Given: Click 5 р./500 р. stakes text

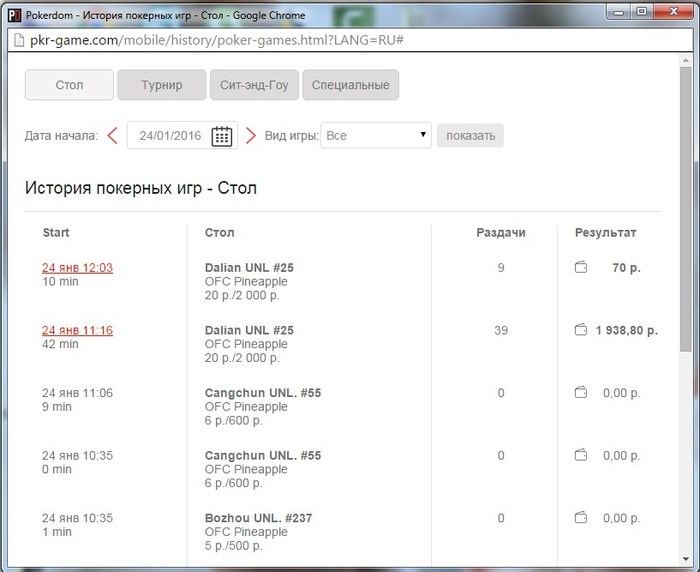Looking at the screenshot, I should (233, 546).
